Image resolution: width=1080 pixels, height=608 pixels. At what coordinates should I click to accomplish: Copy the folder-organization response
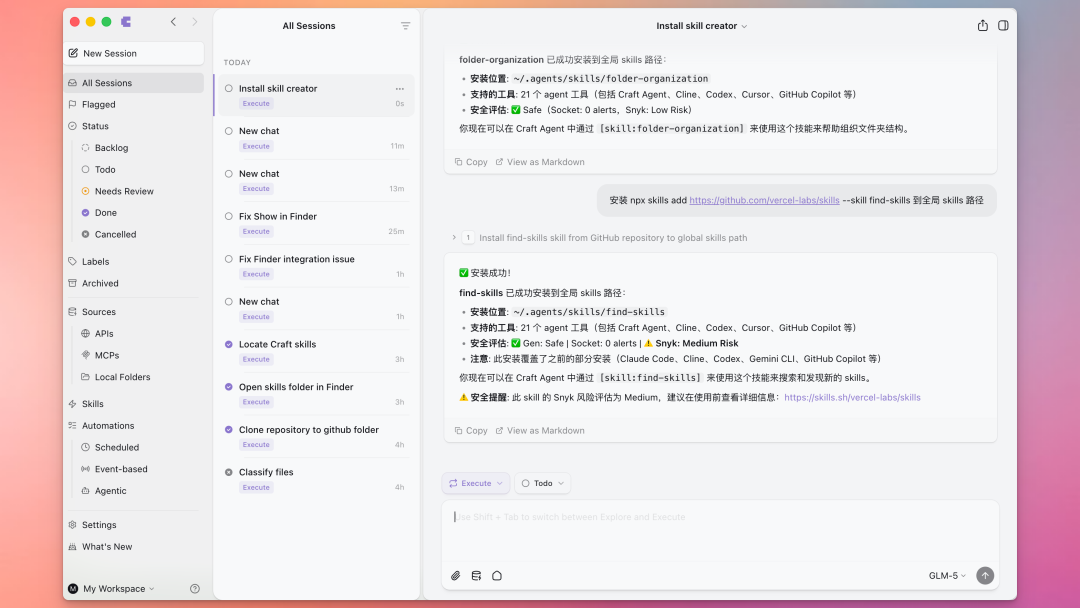pyautogui.click(x=471, y=162)
